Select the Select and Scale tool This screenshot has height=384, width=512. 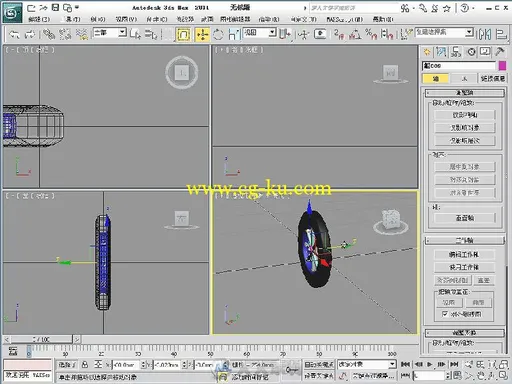tap(234, 34)
